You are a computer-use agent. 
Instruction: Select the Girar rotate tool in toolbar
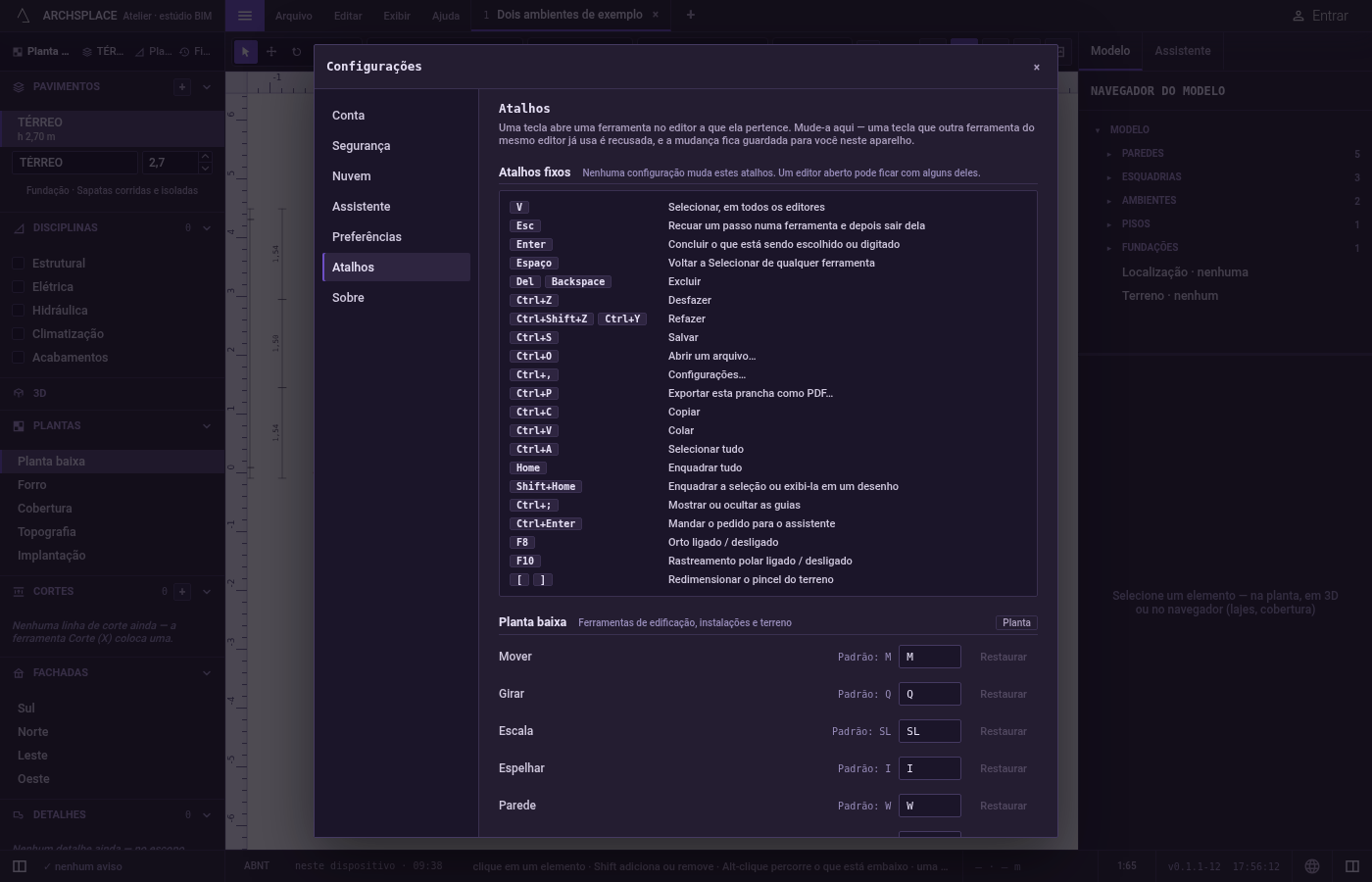pyautogui.click(x=296, y=52)
